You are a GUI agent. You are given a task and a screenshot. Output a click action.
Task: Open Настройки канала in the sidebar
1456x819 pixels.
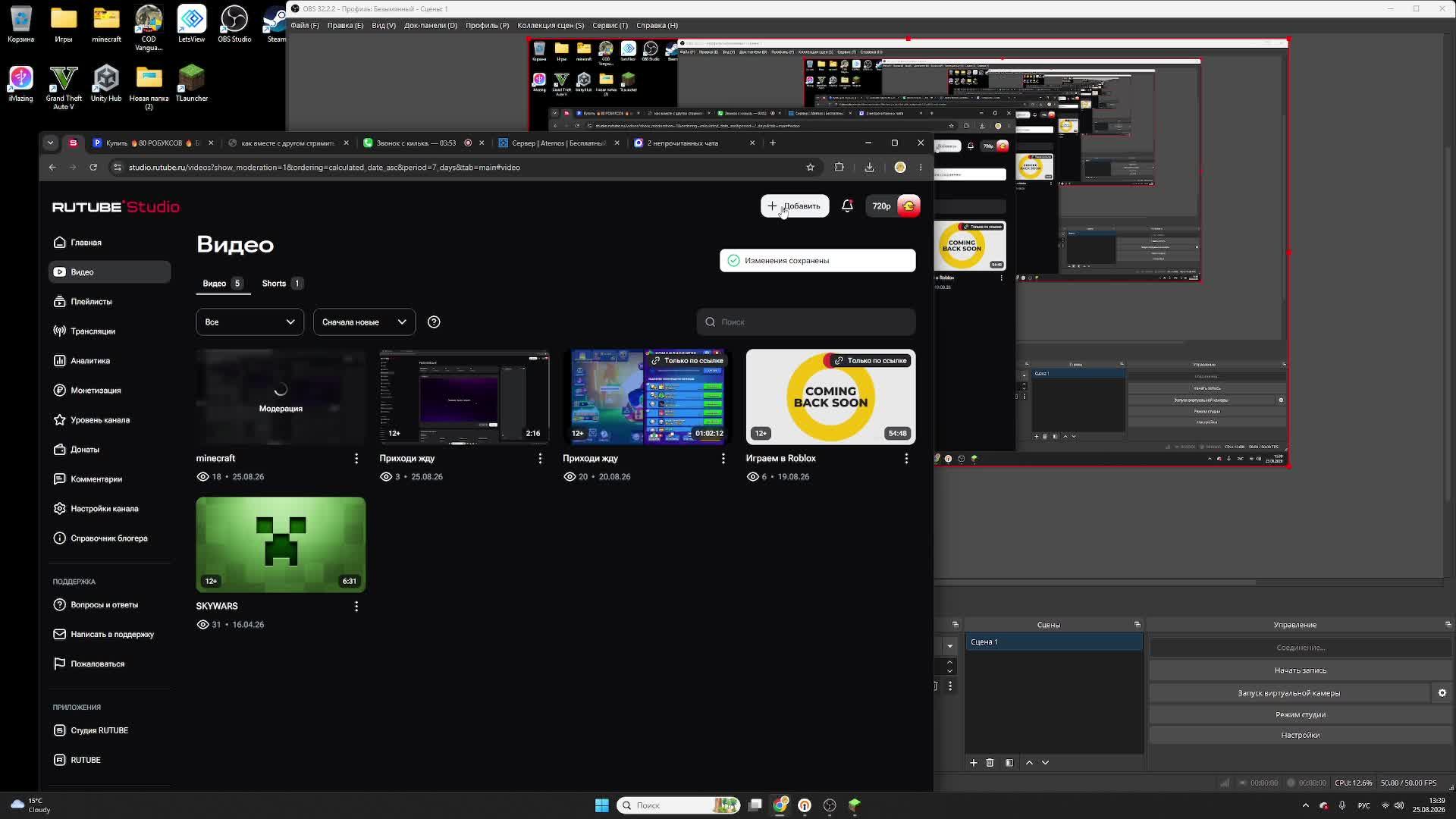click(x=109, y=509)
